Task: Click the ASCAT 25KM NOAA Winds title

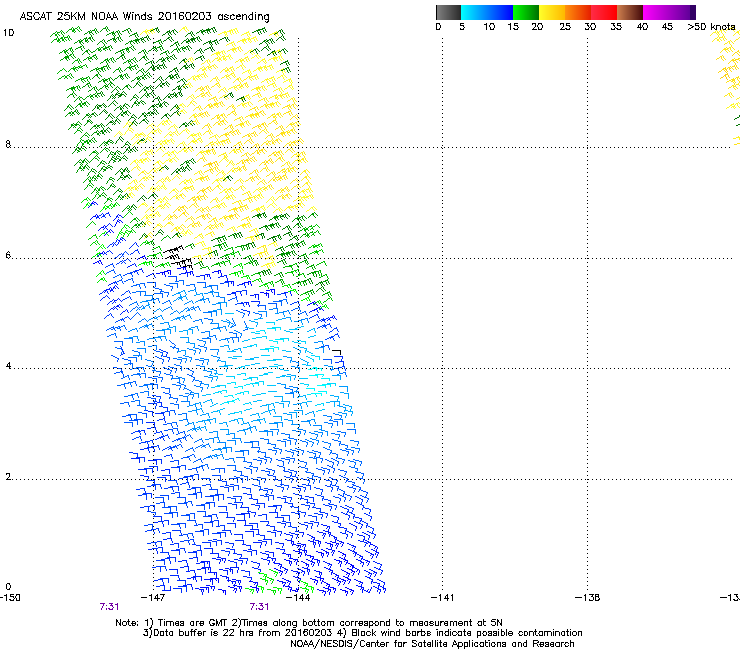Action: 144,17
